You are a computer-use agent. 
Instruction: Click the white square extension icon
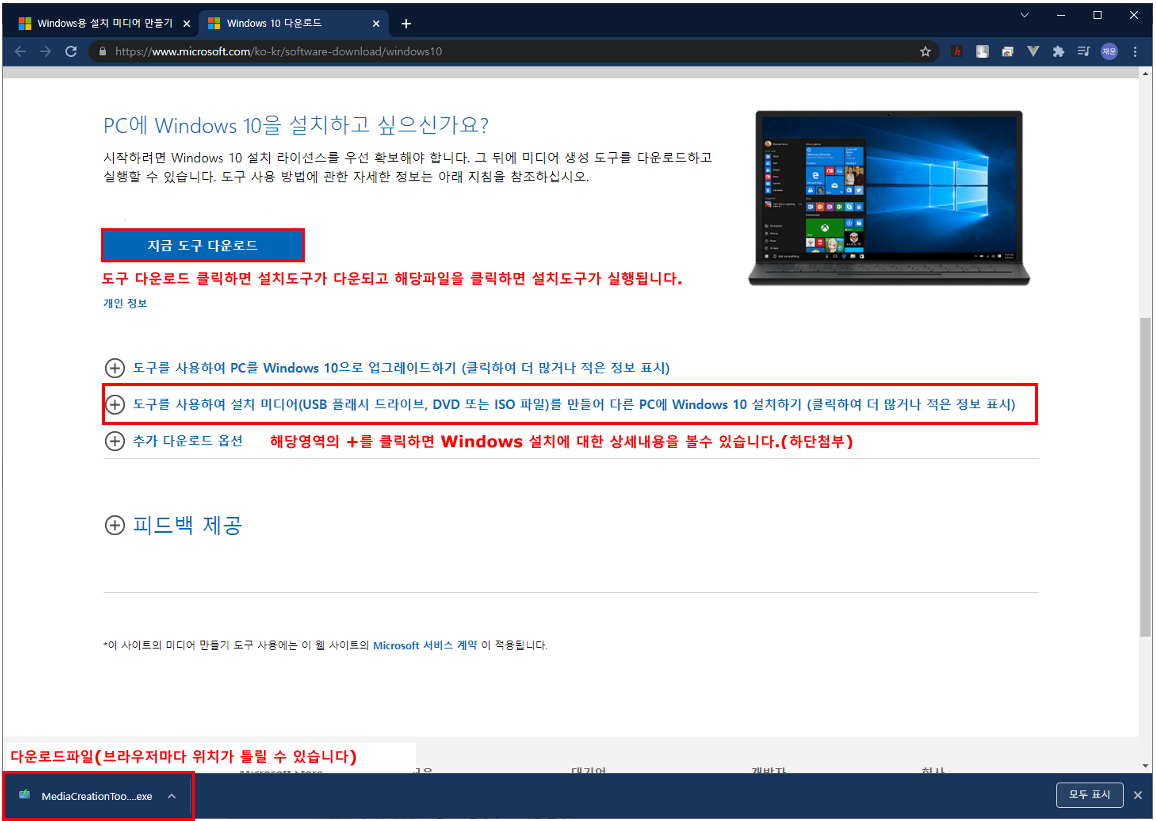982,52
